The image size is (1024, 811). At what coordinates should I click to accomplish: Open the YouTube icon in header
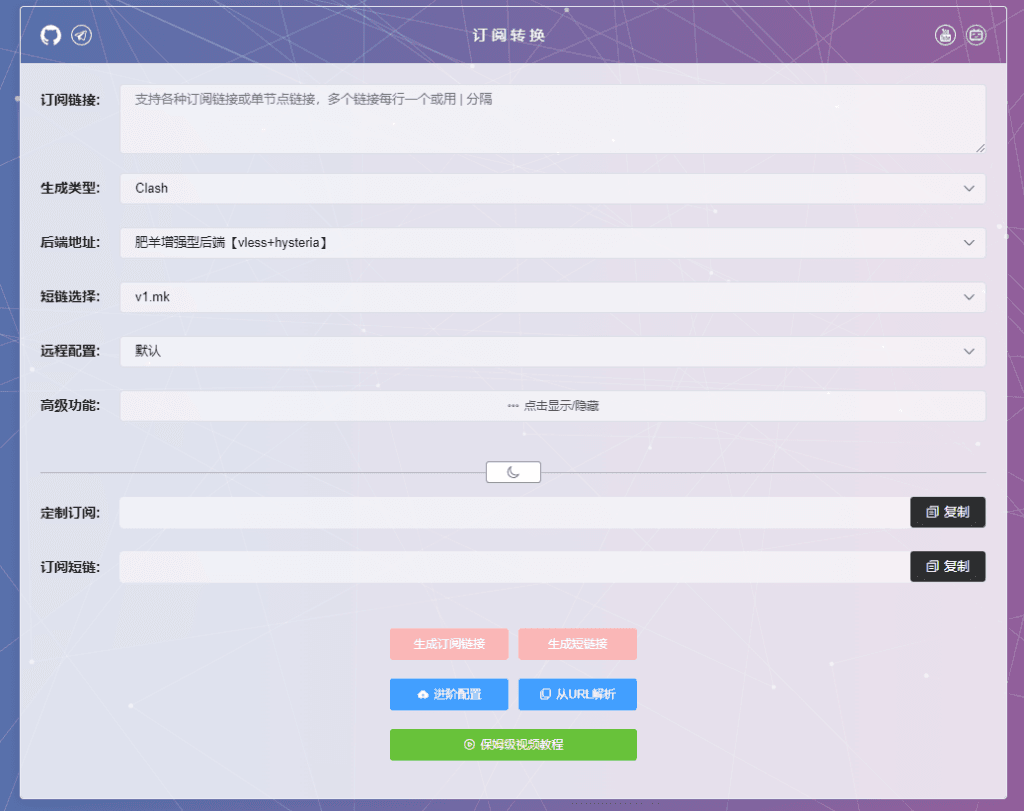(945, 36)
